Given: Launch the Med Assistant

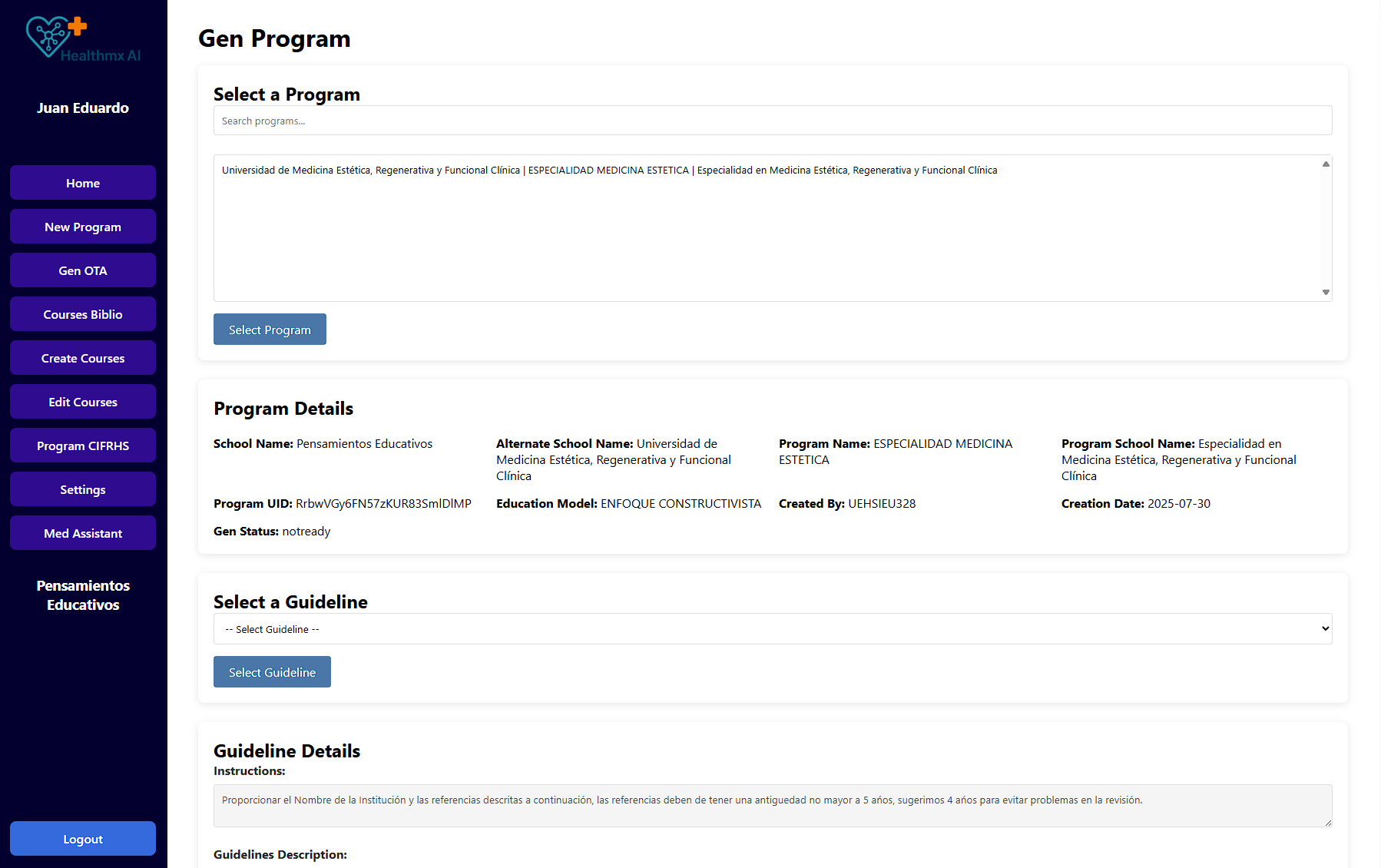Looking at the screenshot, I should [83, 533].
